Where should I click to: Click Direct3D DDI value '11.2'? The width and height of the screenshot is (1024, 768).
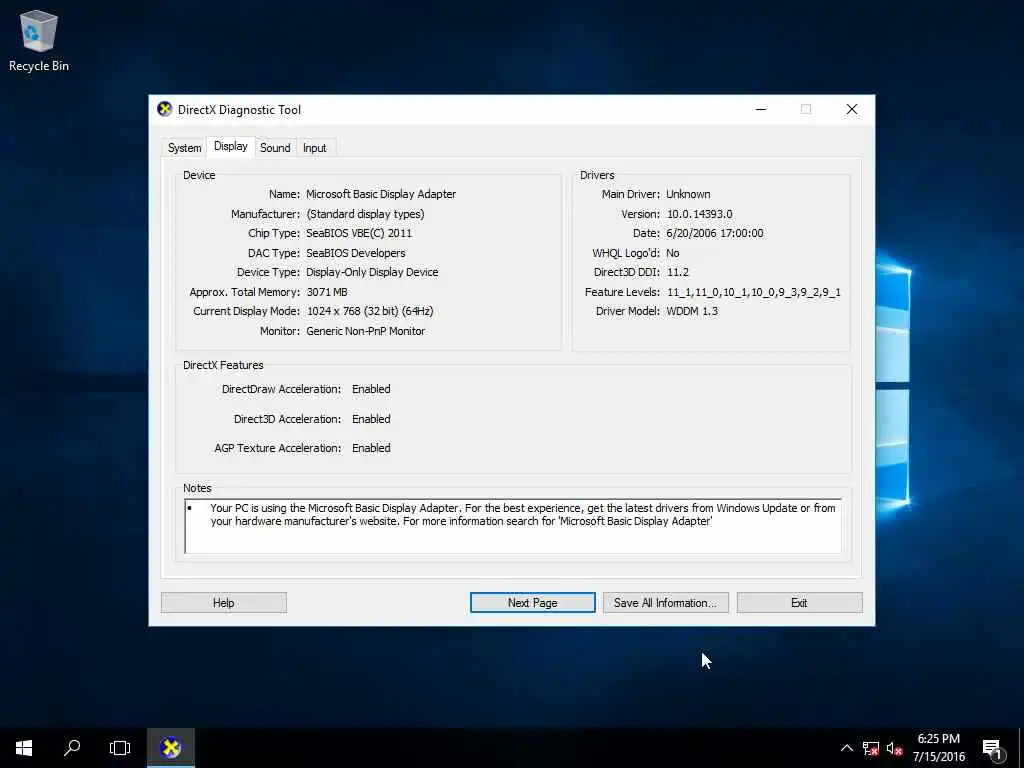click(x=677, y=272)
